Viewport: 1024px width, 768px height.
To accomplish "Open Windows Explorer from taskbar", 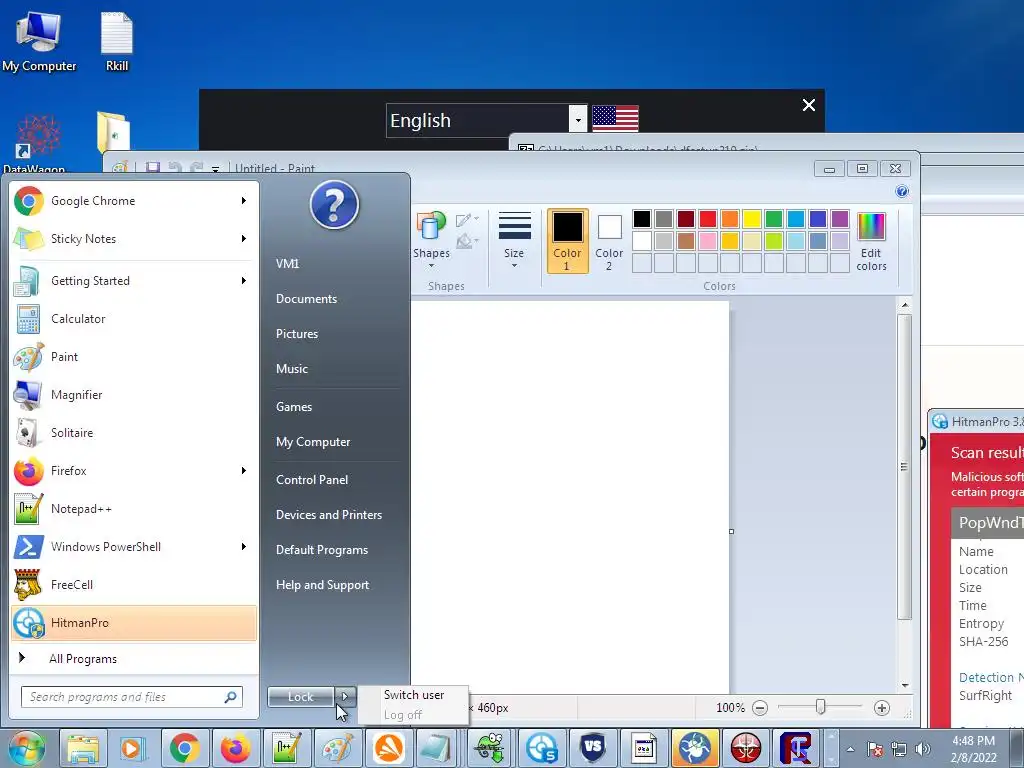I will 83,748.
